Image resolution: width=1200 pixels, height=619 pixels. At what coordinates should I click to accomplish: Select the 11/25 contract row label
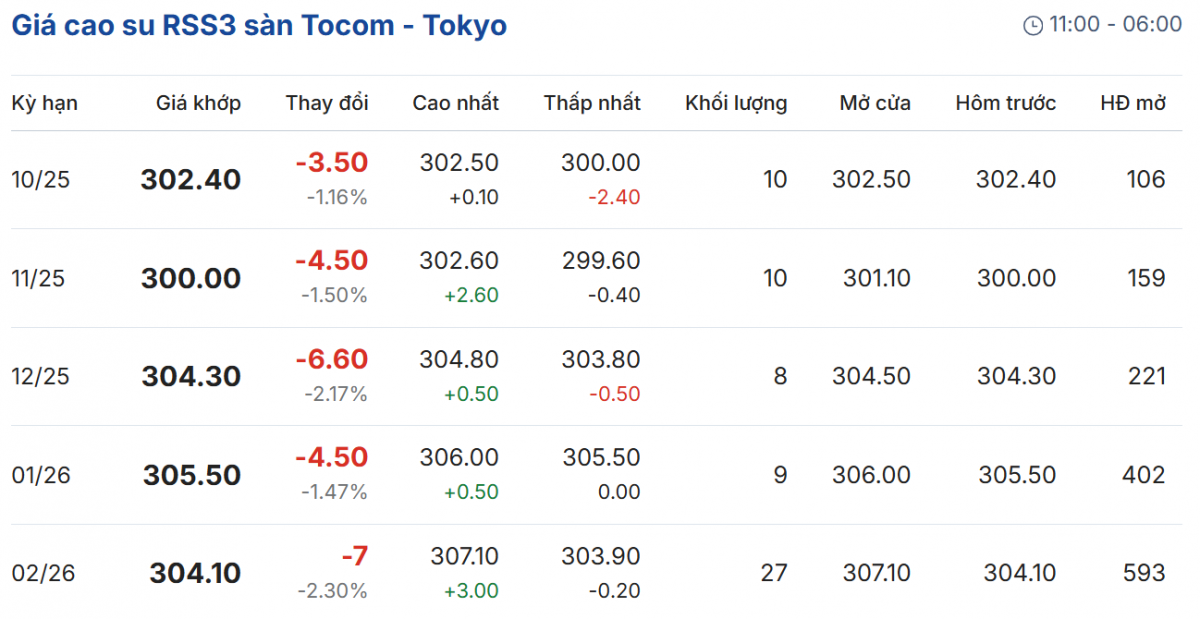tap(38, 279)
